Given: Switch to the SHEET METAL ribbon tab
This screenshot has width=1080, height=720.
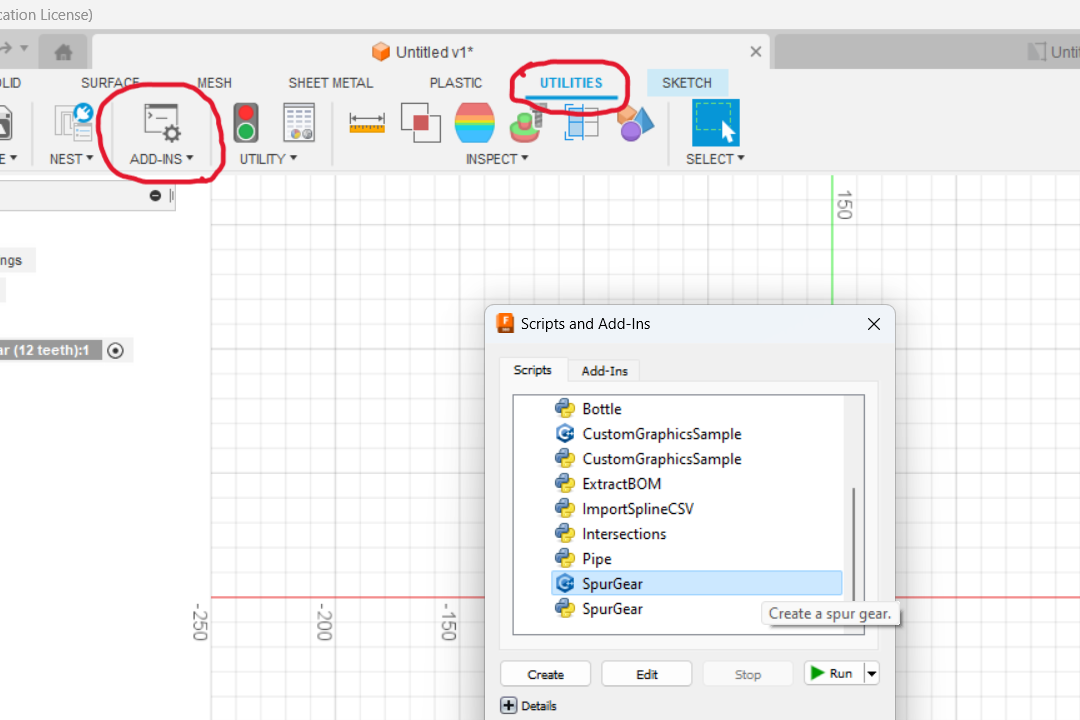Looking at the screenshot, I should (x=331, y=83).
